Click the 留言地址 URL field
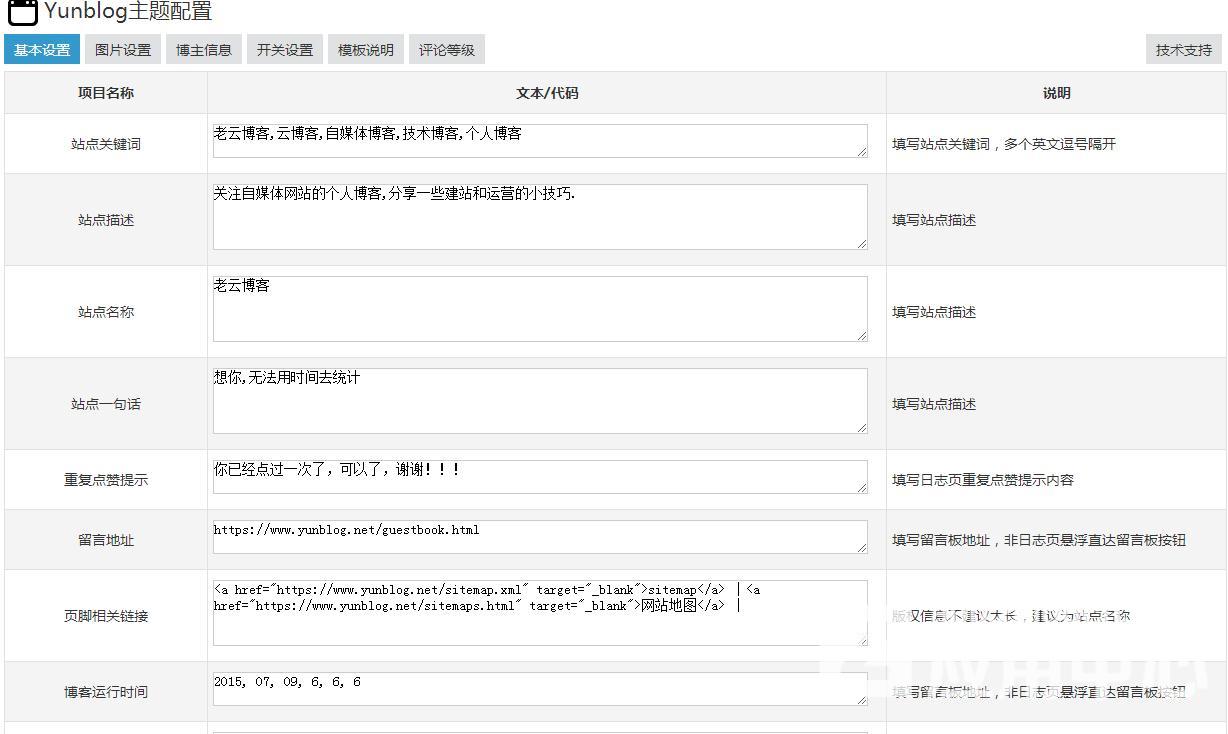 540,537
